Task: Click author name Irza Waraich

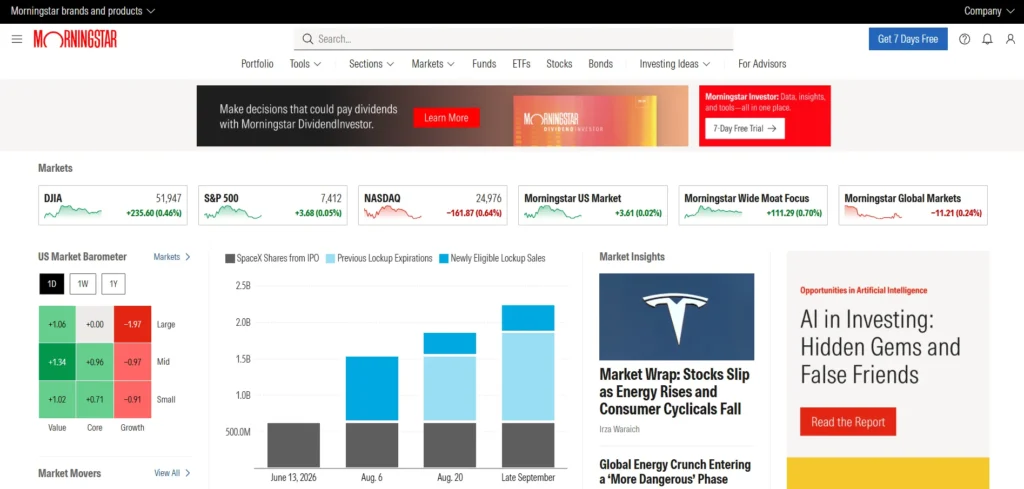Action: click(618, 429)
